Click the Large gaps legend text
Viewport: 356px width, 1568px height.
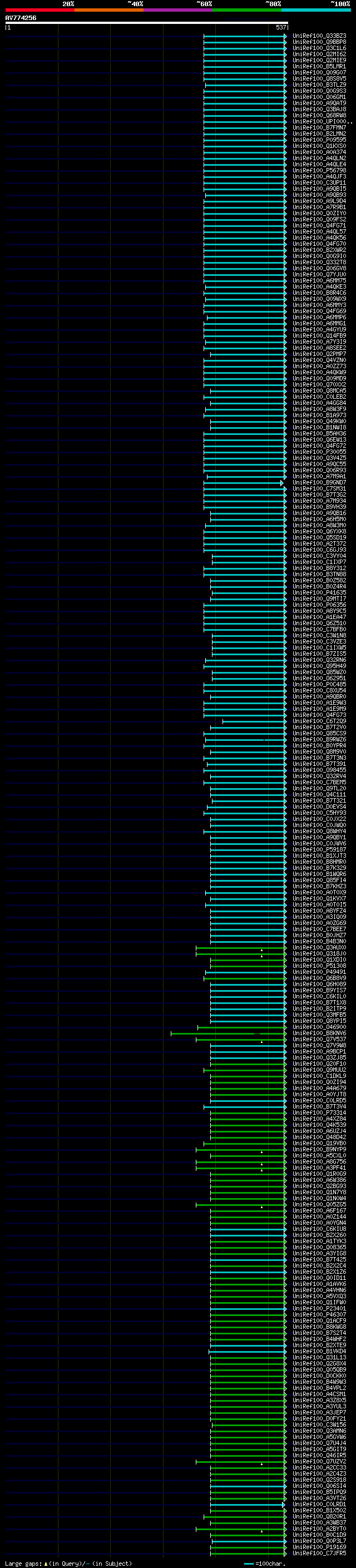(x=68, y=1563)
